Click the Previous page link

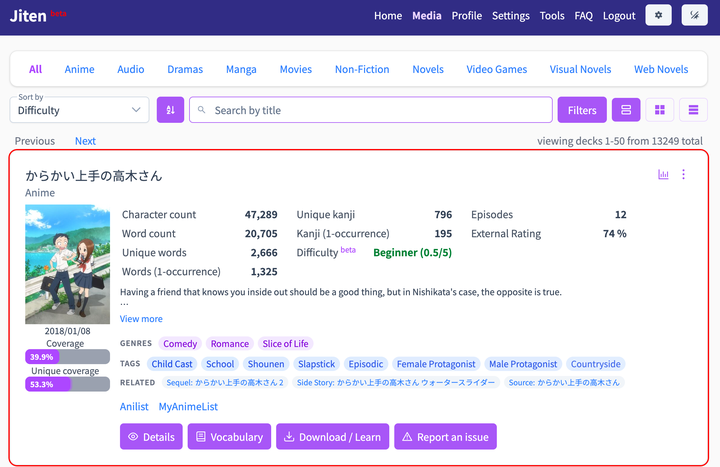[35, 141]
